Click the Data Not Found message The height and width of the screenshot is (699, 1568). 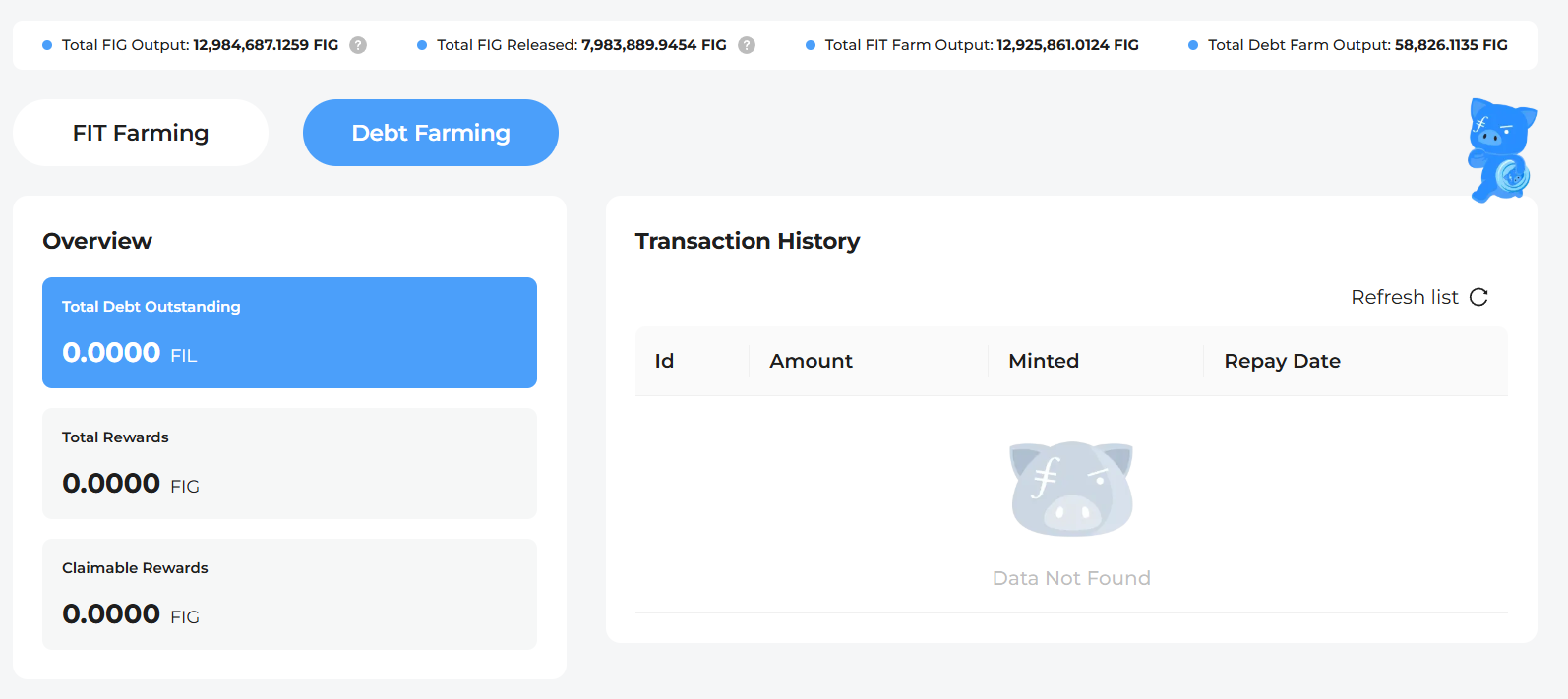(x=1071, y=578)
